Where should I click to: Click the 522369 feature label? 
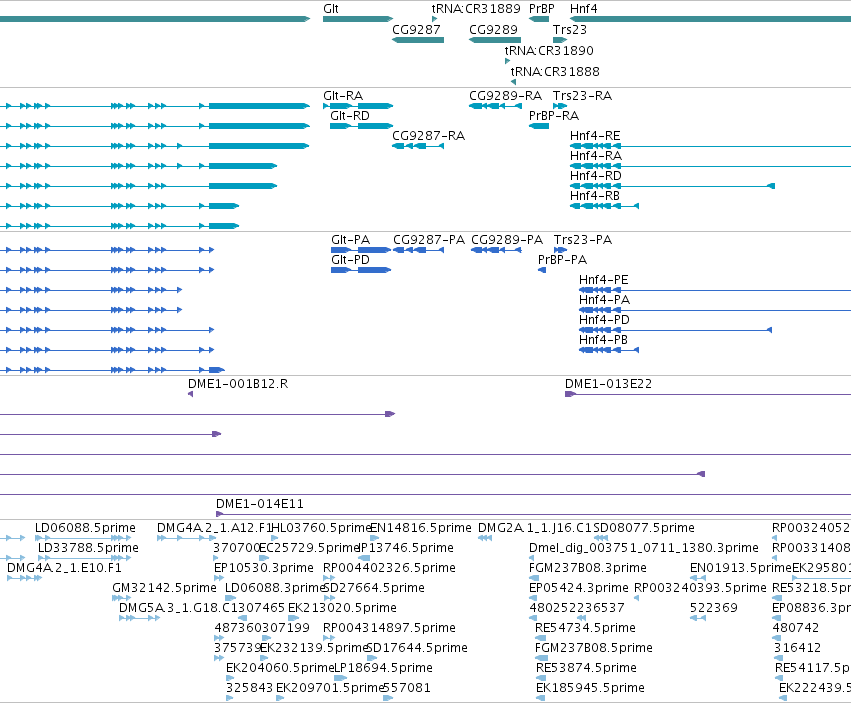[714, 607]
